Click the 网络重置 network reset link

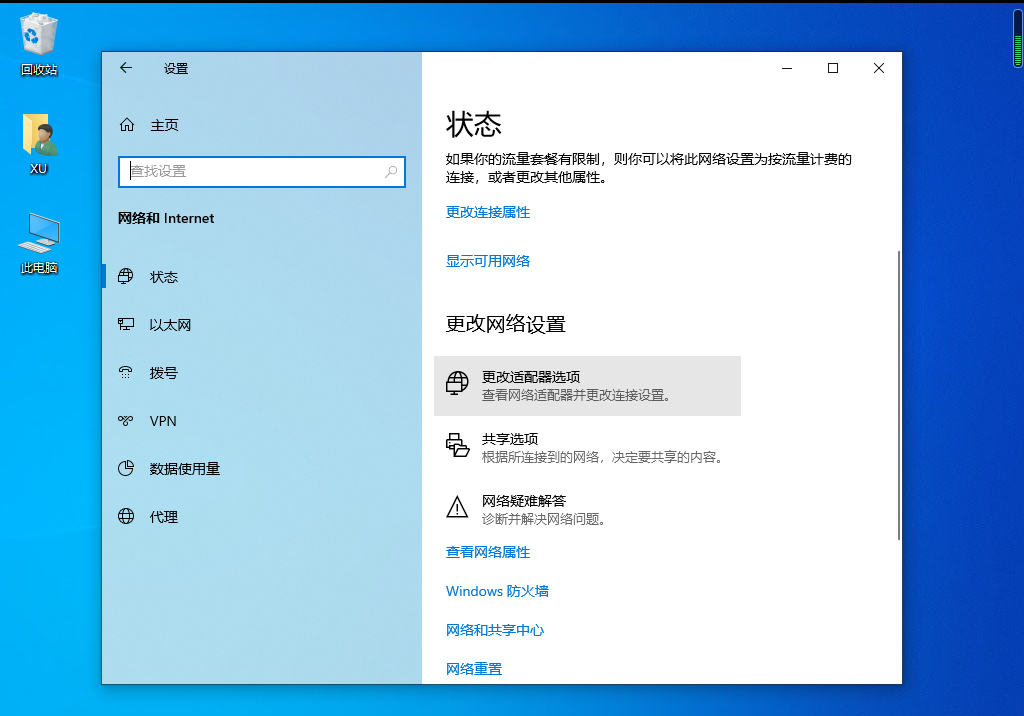coord(473,668)
